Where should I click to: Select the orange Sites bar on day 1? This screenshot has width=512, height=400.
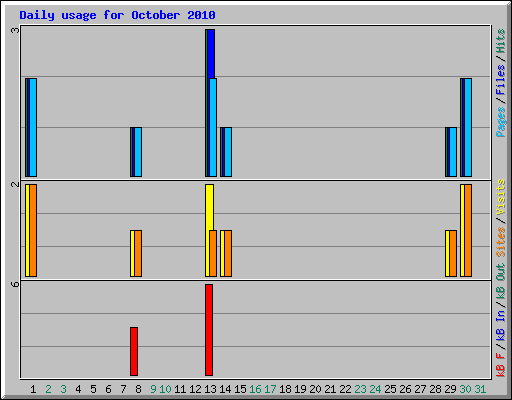pos(33,230)
